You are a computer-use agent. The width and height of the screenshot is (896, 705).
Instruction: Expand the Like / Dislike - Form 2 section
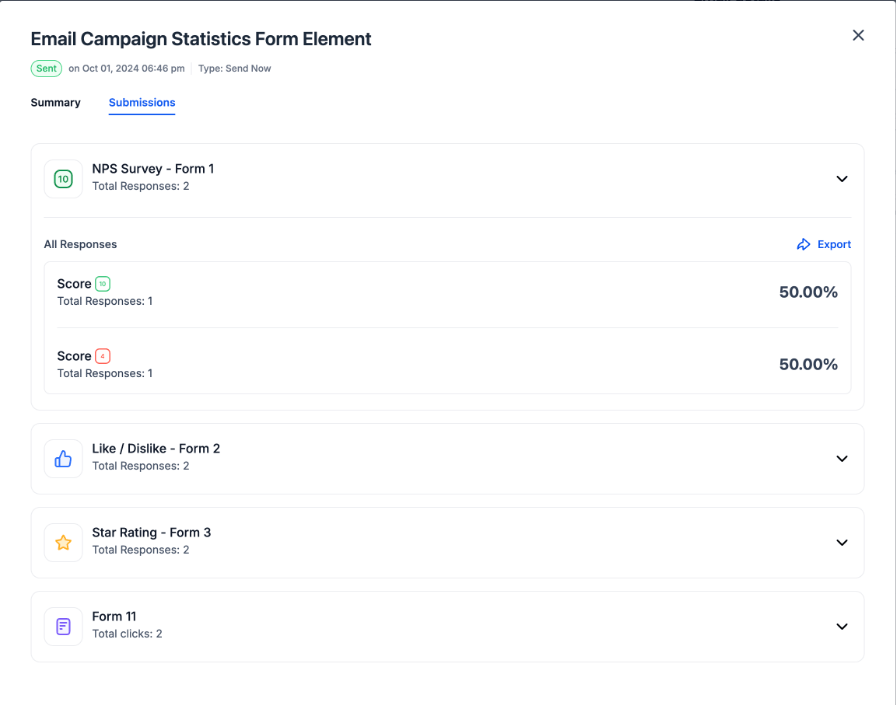tap(842, 459)
